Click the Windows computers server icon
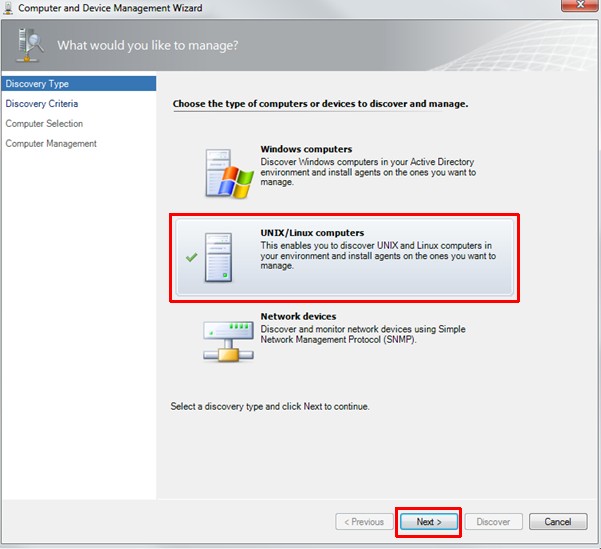 point(229,173)
